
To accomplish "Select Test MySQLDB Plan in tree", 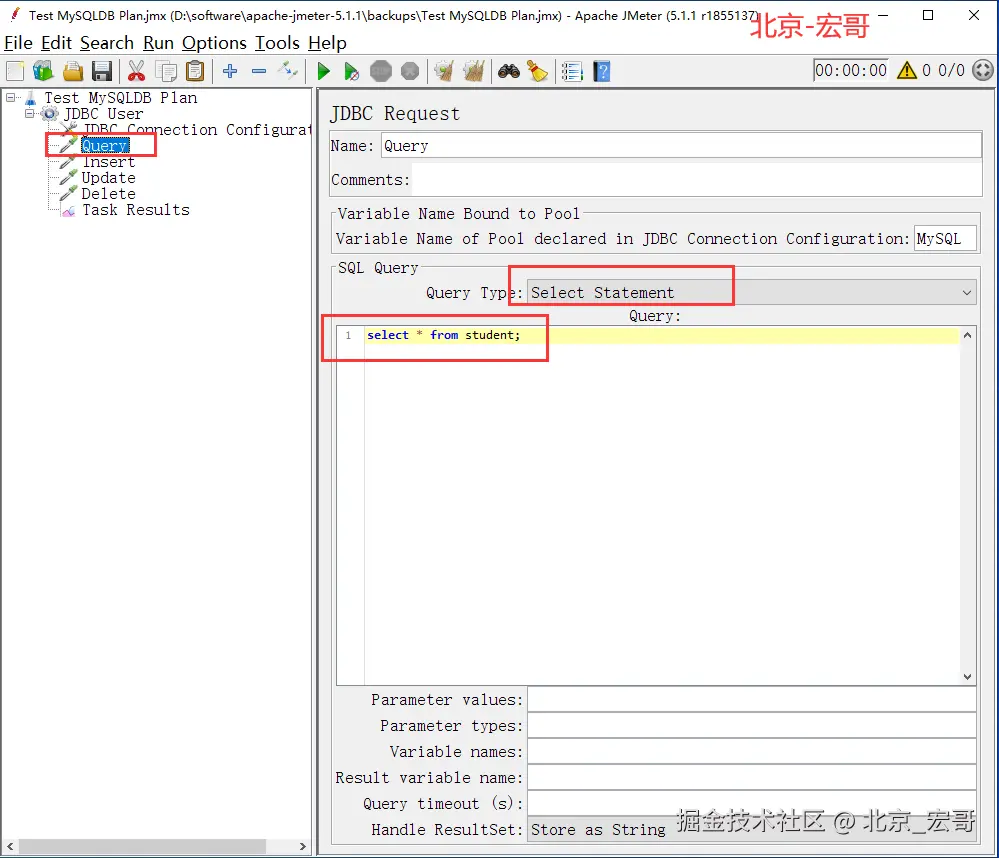I will pos(120,97).
